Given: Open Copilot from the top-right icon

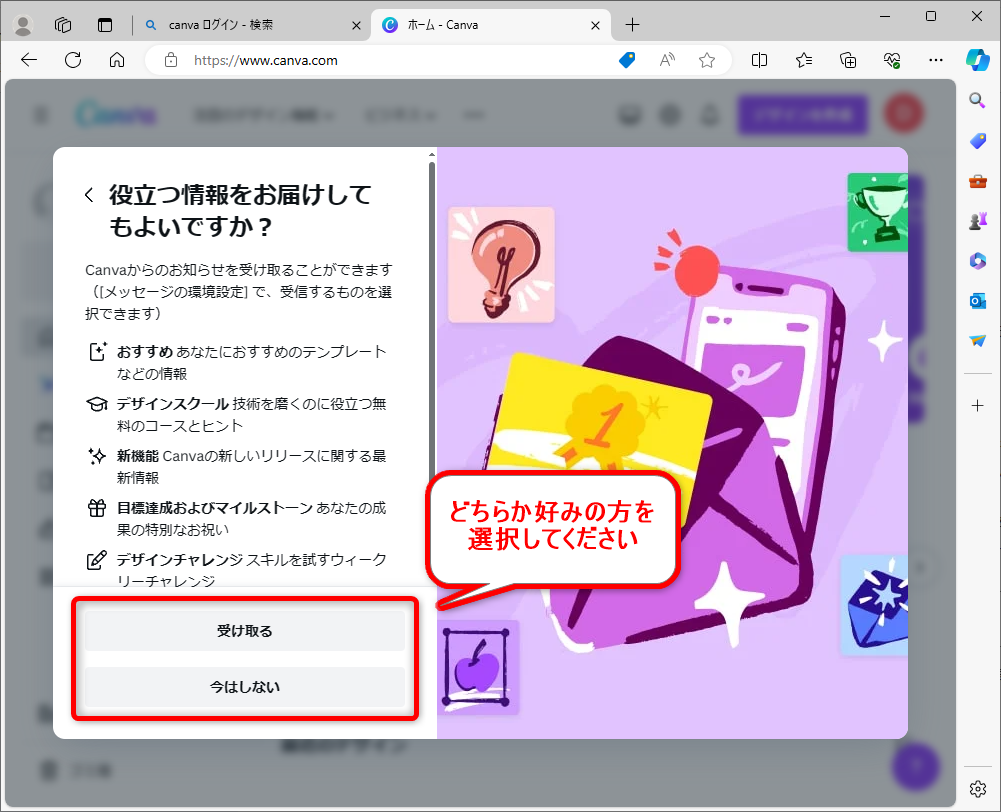Looking at the screenshot, I should (977, 60).
